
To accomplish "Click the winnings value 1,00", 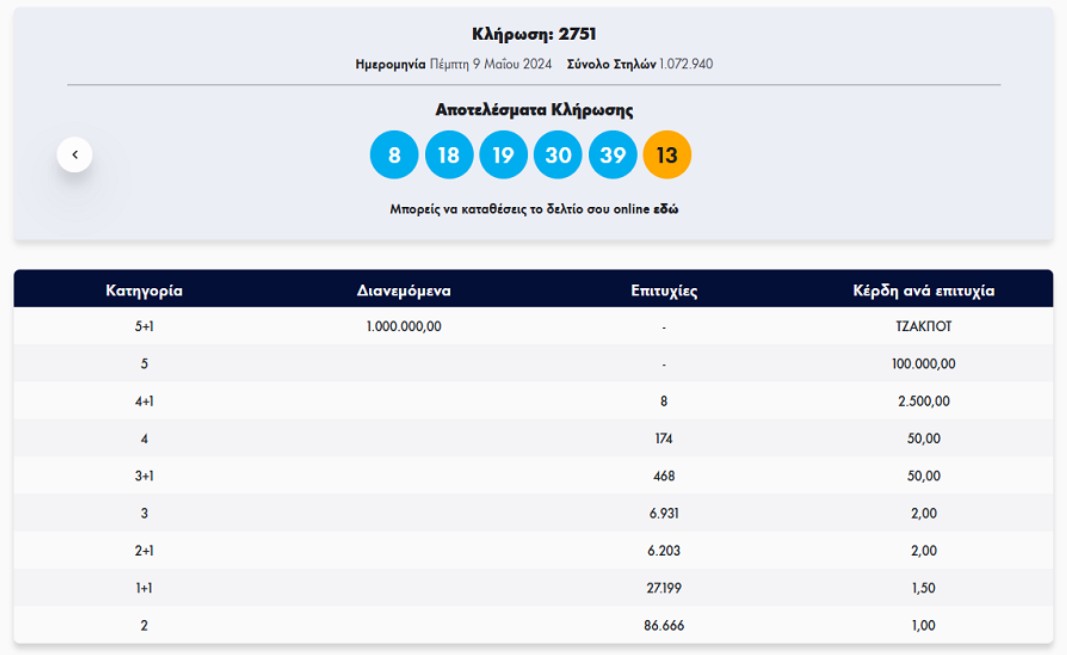I will (923, 626).
